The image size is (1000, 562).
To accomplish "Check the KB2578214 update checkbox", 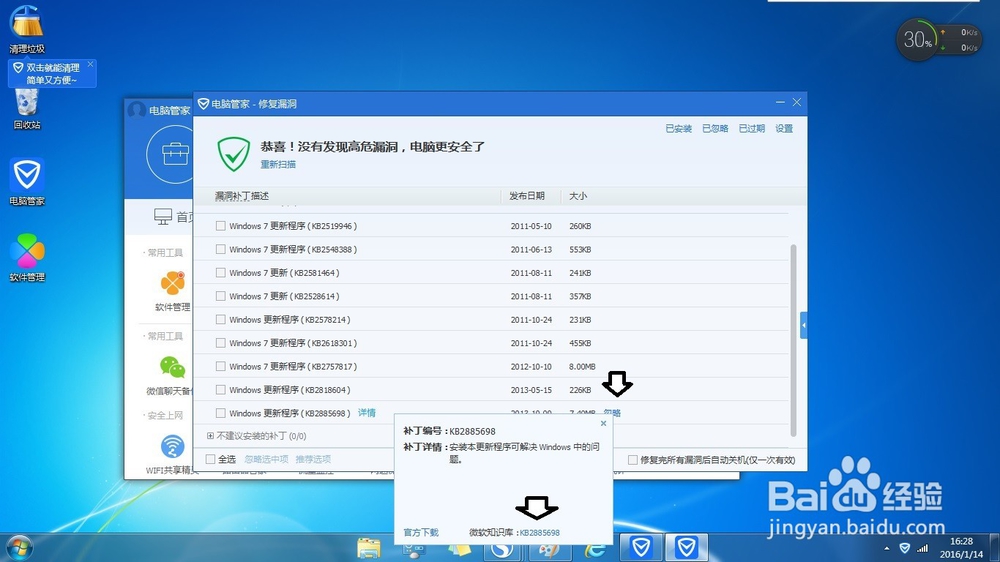I will 220,319.
